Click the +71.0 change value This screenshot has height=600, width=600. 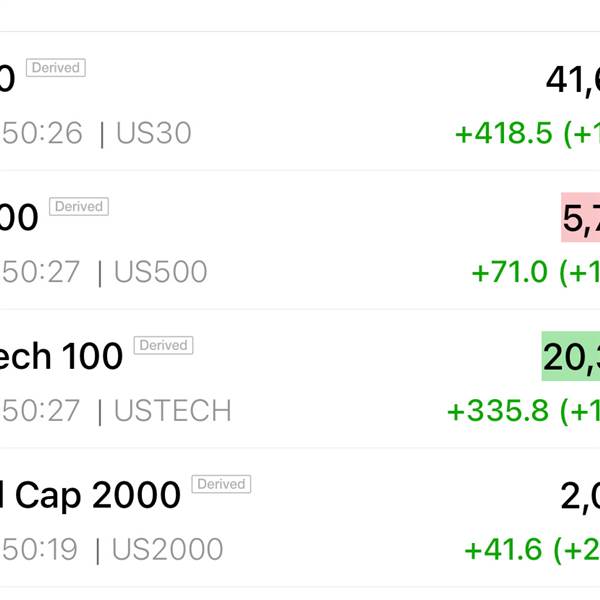pos(510,272)
